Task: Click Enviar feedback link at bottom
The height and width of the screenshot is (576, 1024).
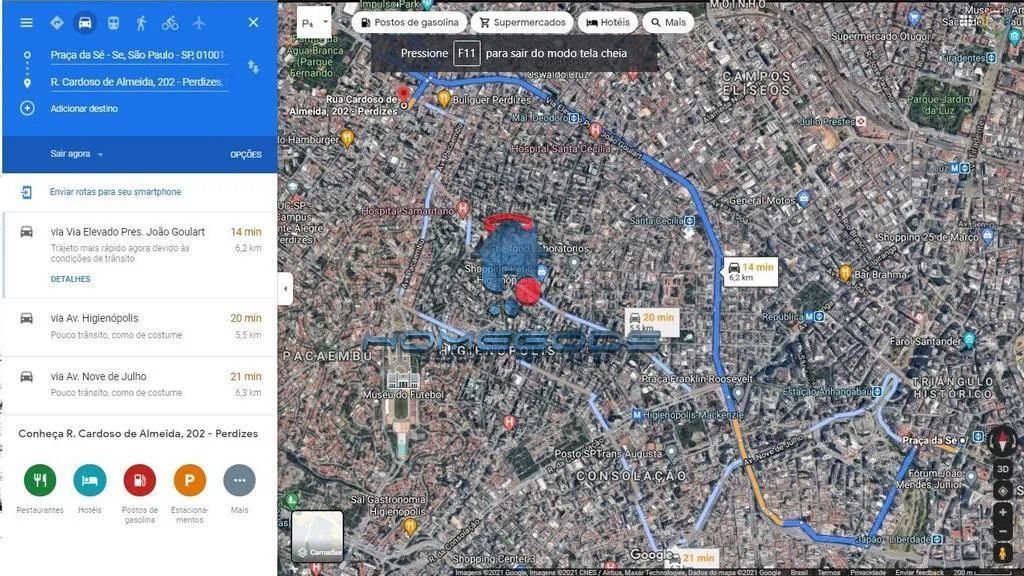Action: (919, 572)
